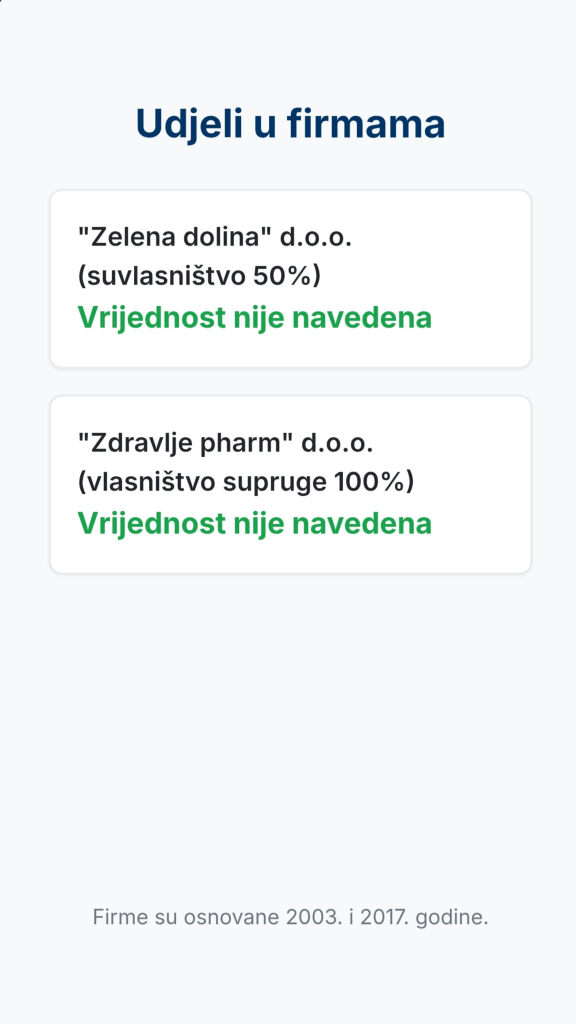This screenshot has height=1024, width=576.
Task: Click the "vlasništvo supruge 100%" ownership line
Action: coord(246,482)
